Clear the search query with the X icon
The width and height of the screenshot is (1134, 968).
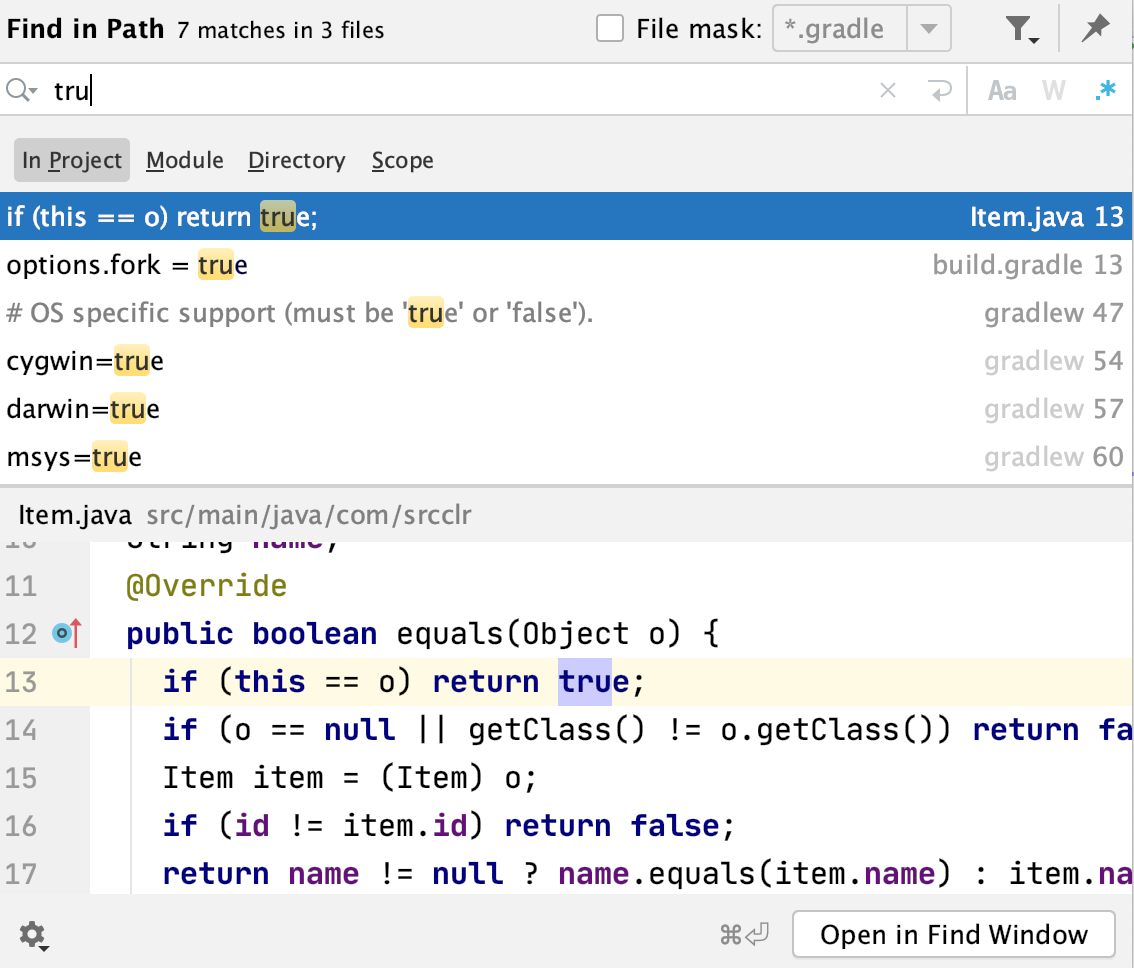pos(887,90)
